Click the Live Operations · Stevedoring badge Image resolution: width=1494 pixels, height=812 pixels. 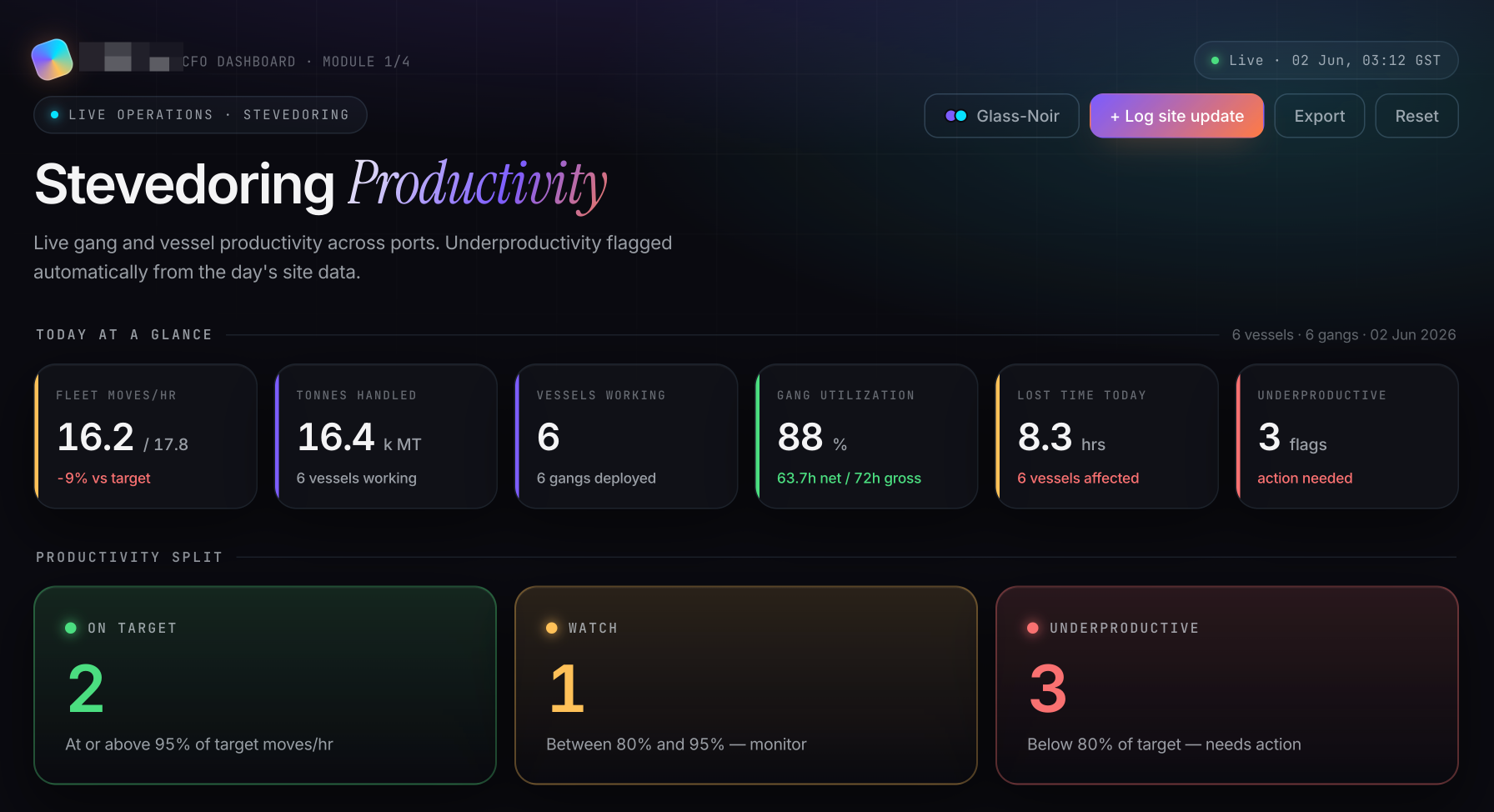[x=200, y=115]
